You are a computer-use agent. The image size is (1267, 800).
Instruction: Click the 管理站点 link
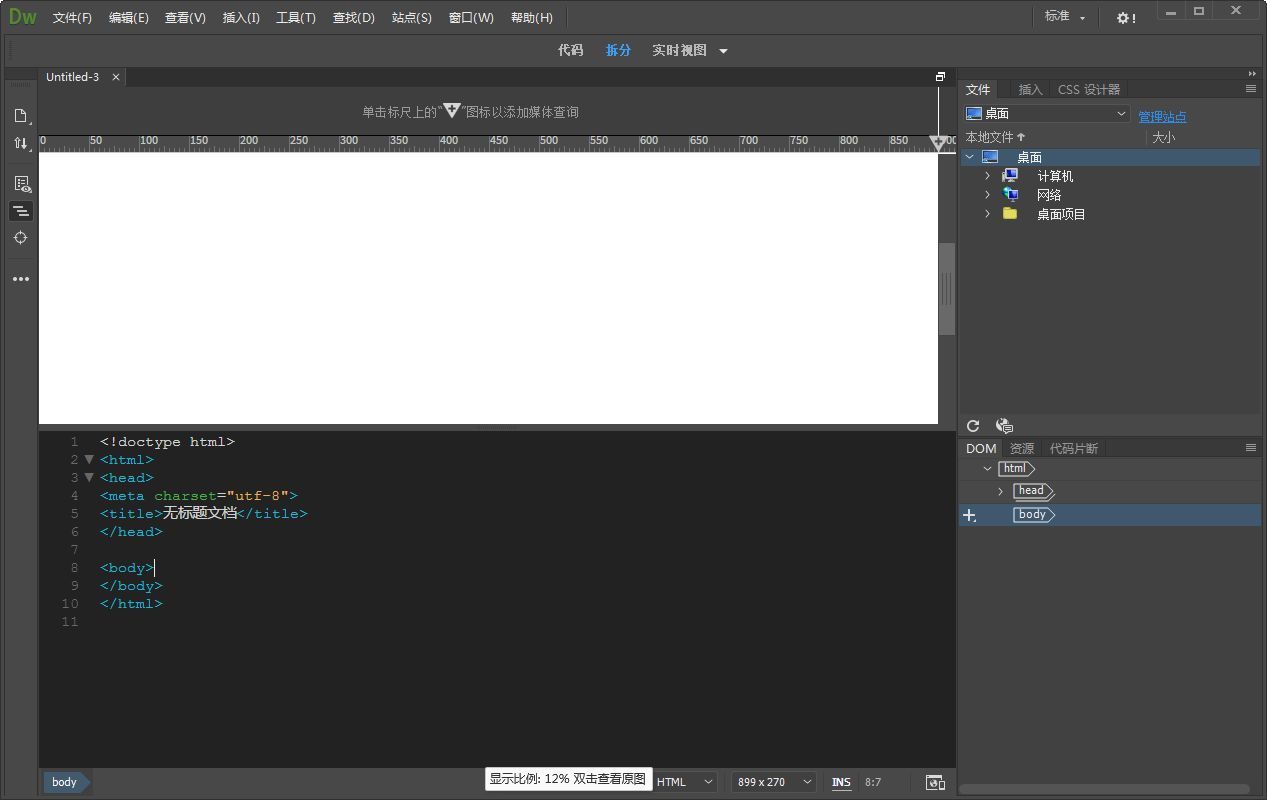[x=1162, y=117]
